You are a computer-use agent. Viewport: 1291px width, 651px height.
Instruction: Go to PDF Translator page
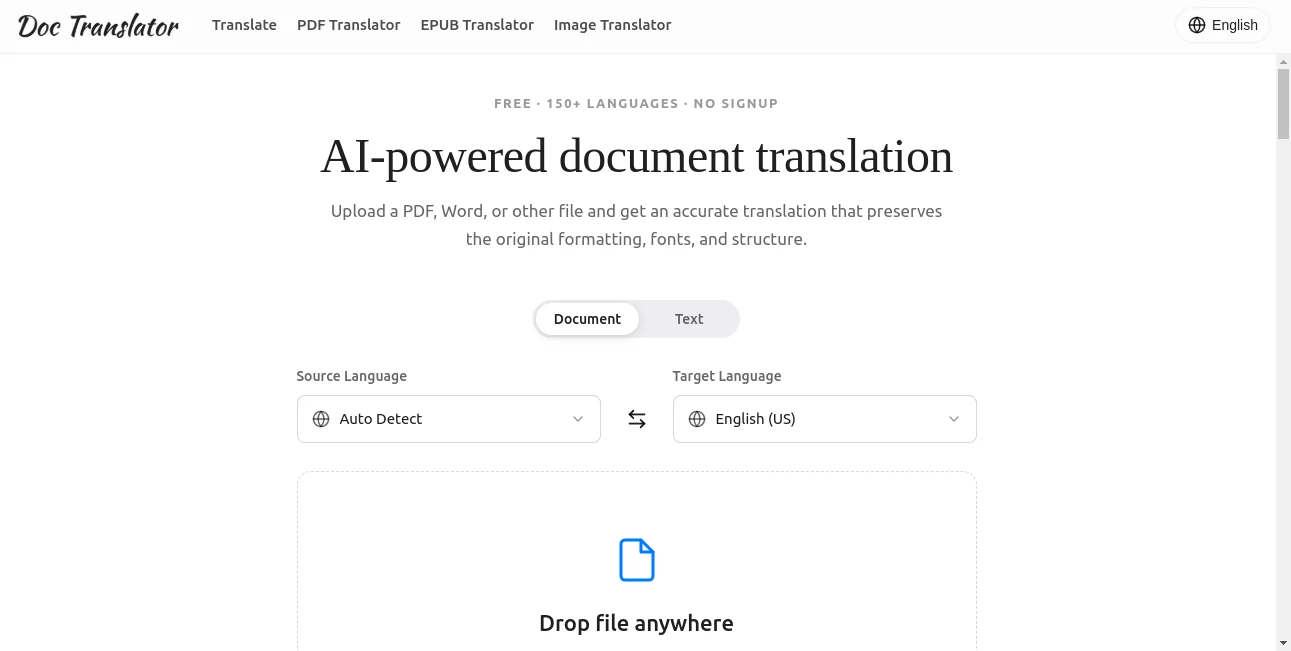[x=349, y=25]
